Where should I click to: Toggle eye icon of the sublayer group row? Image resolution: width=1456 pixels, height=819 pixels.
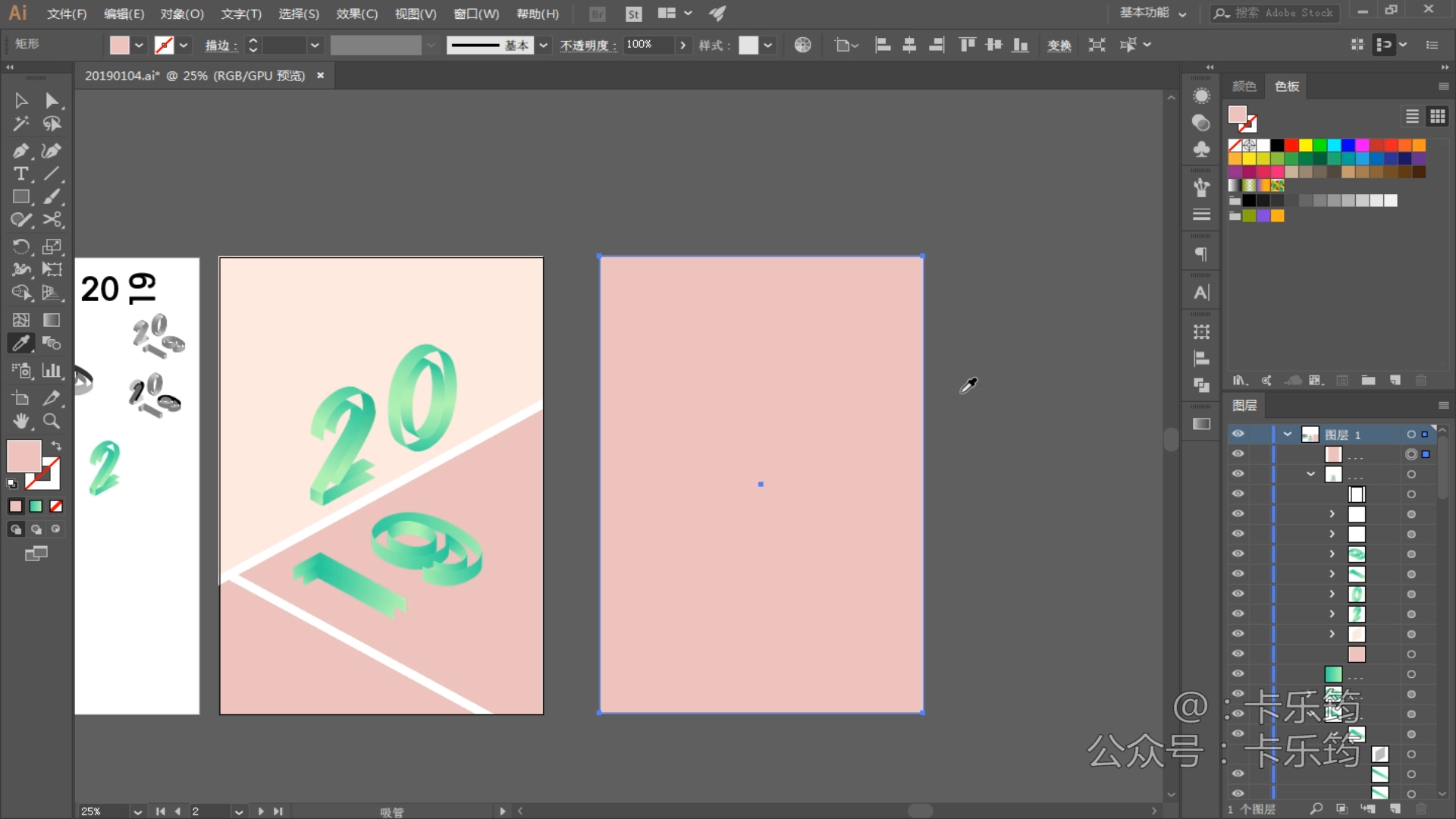click(x=1238, y=473)
